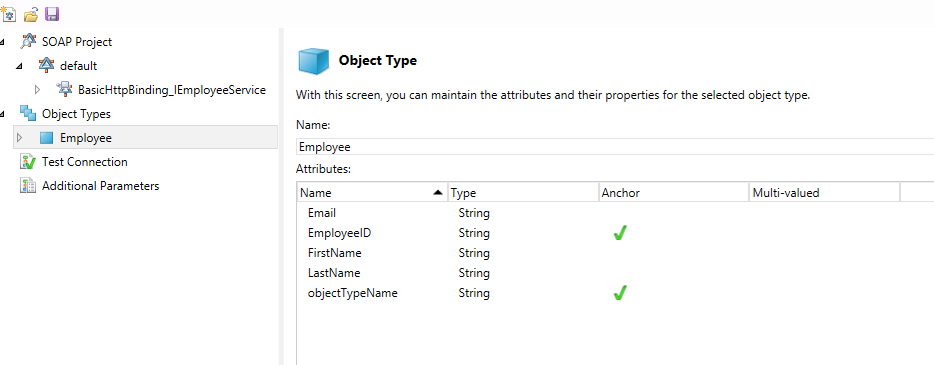Select the default tree item
This screenshot has height=365, width=934.
78,65
